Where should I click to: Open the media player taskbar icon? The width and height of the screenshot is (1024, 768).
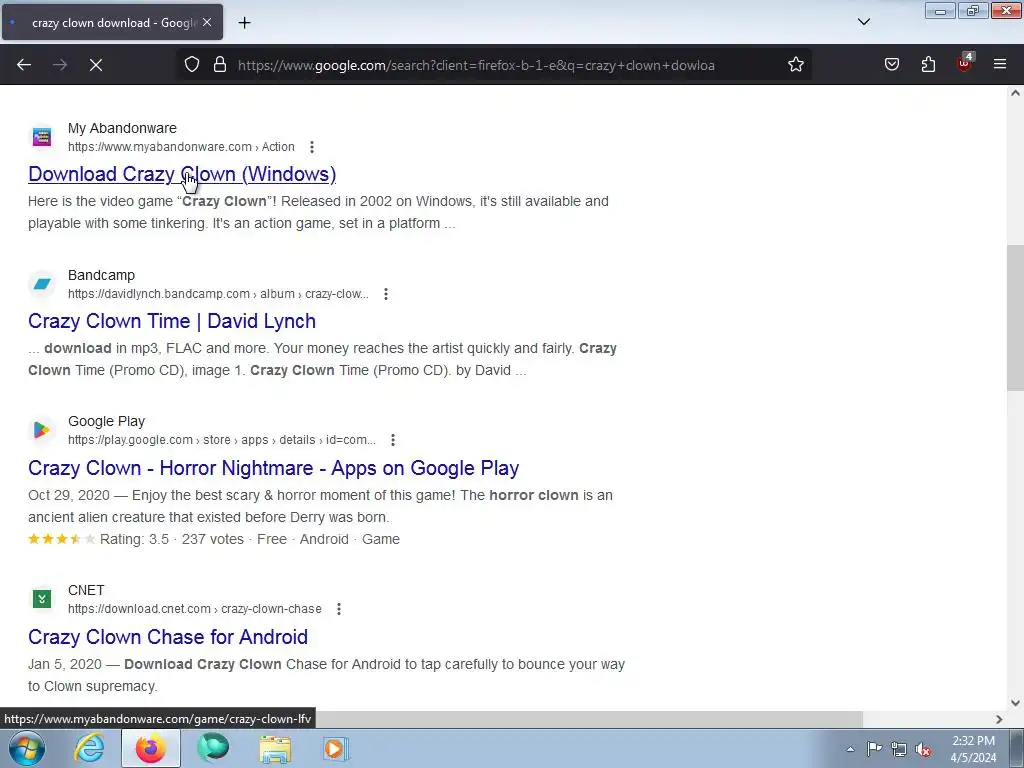[x=336, y=748]
